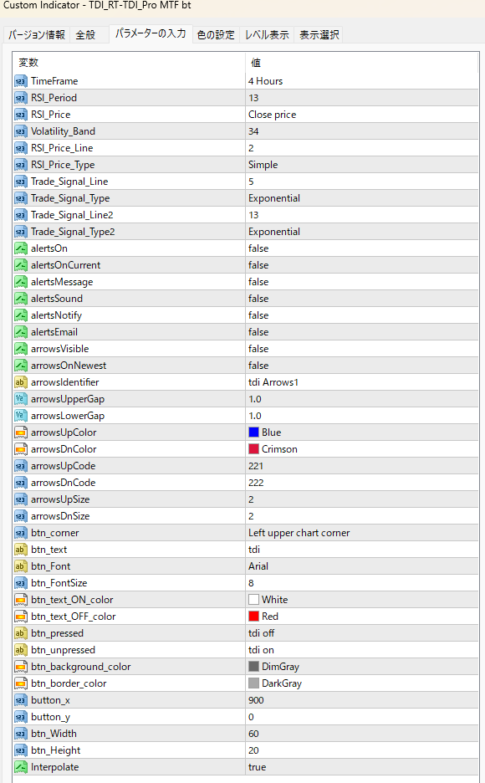
Task: Open the 色の設定 tab
Action: [x=216, y=34]
